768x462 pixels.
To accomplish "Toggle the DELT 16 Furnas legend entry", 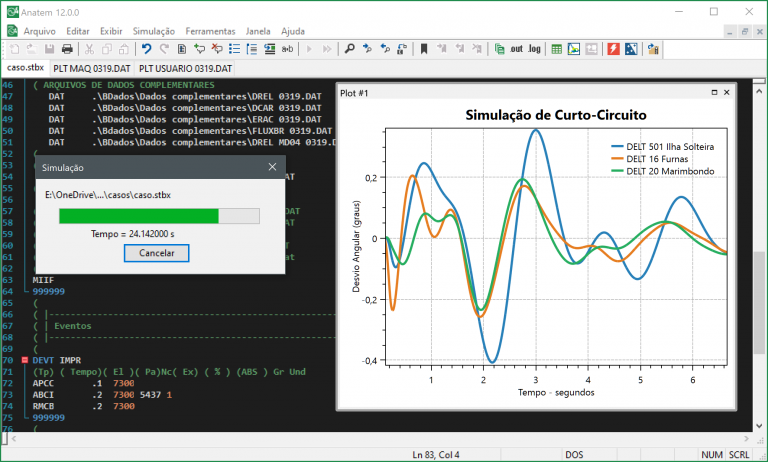I will click(657, 159).
